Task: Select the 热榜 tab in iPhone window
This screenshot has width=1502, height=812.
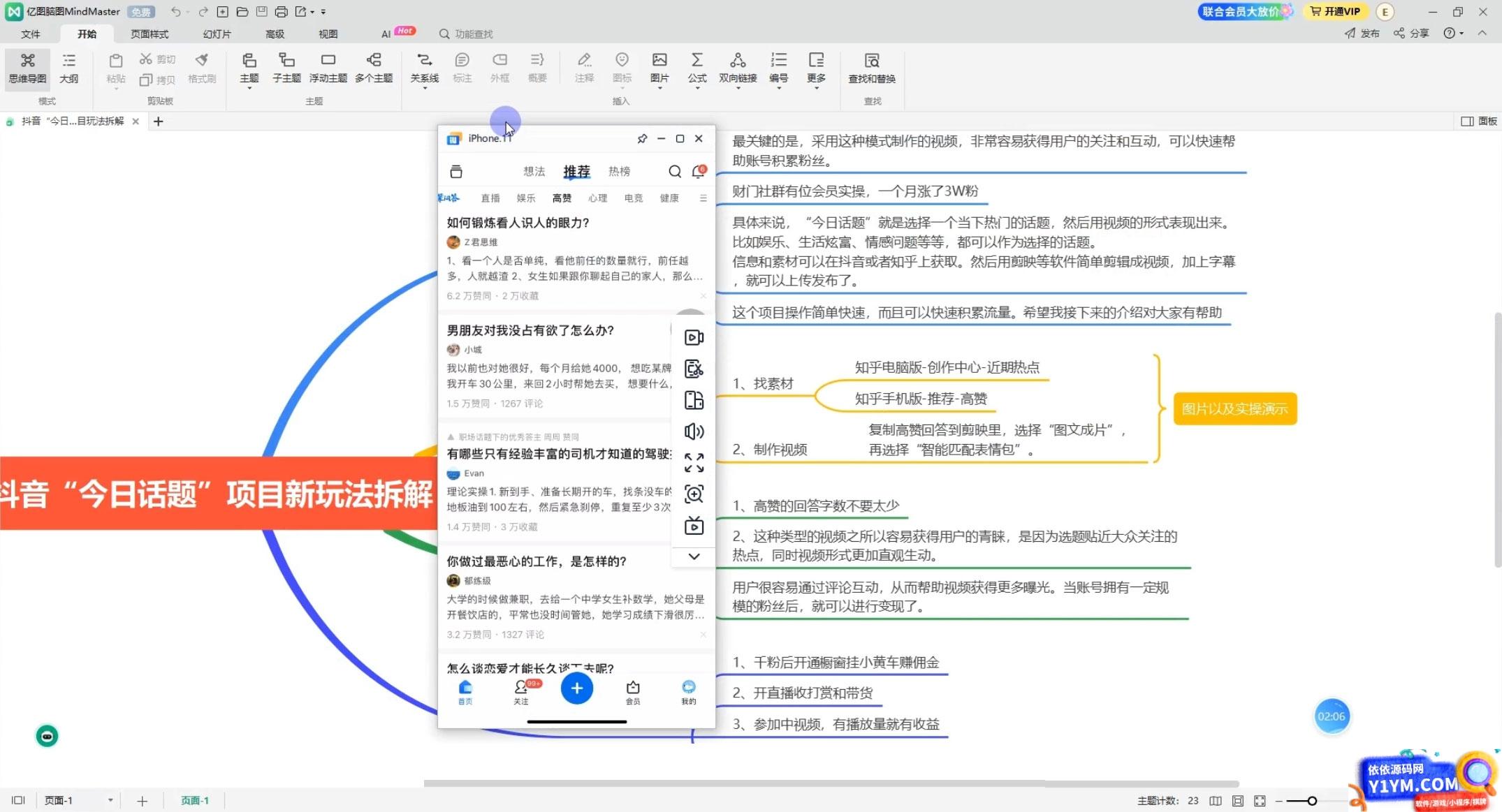Action: pyautogui.click(x=619, y=172)
